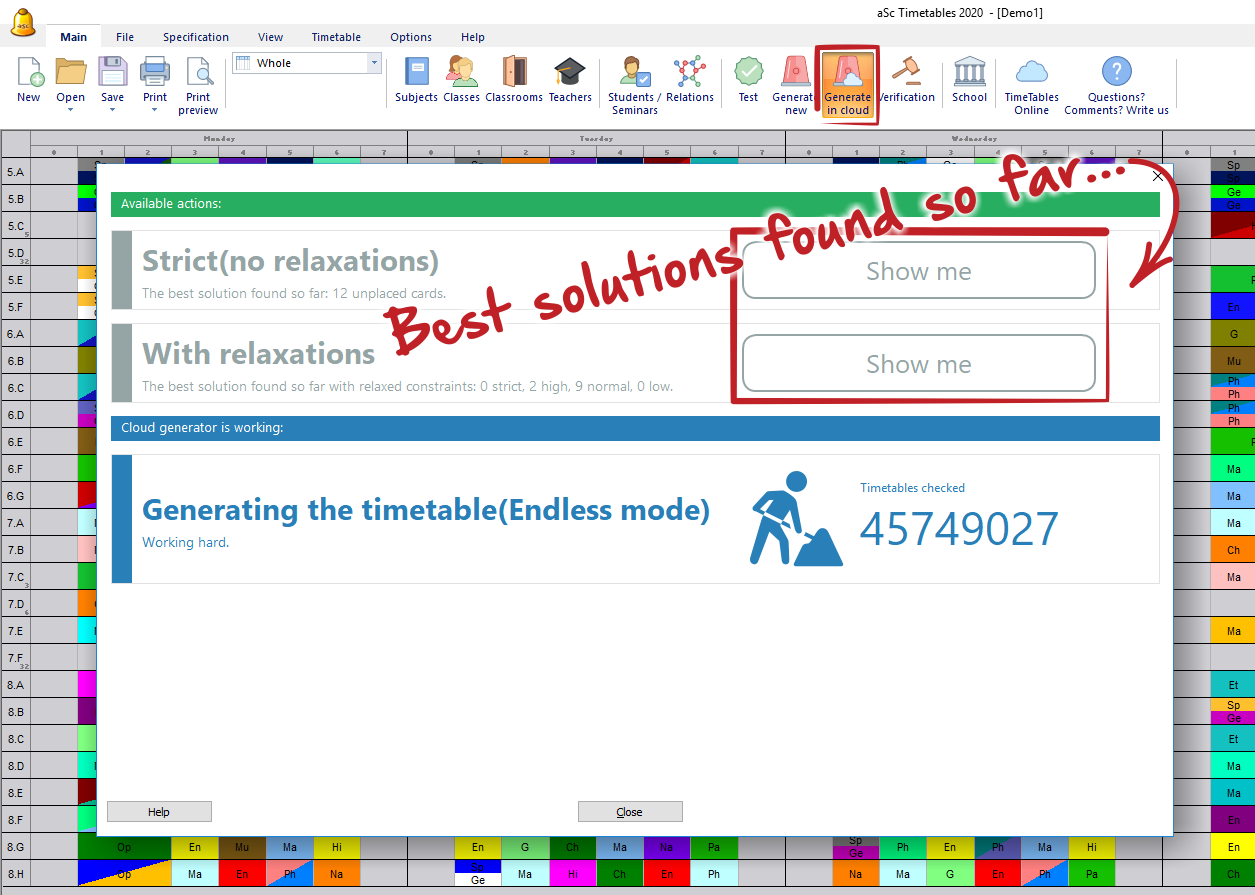Click the Close button at dialog bottom
Screen dimensions: 1255x895
coord(629,812)
